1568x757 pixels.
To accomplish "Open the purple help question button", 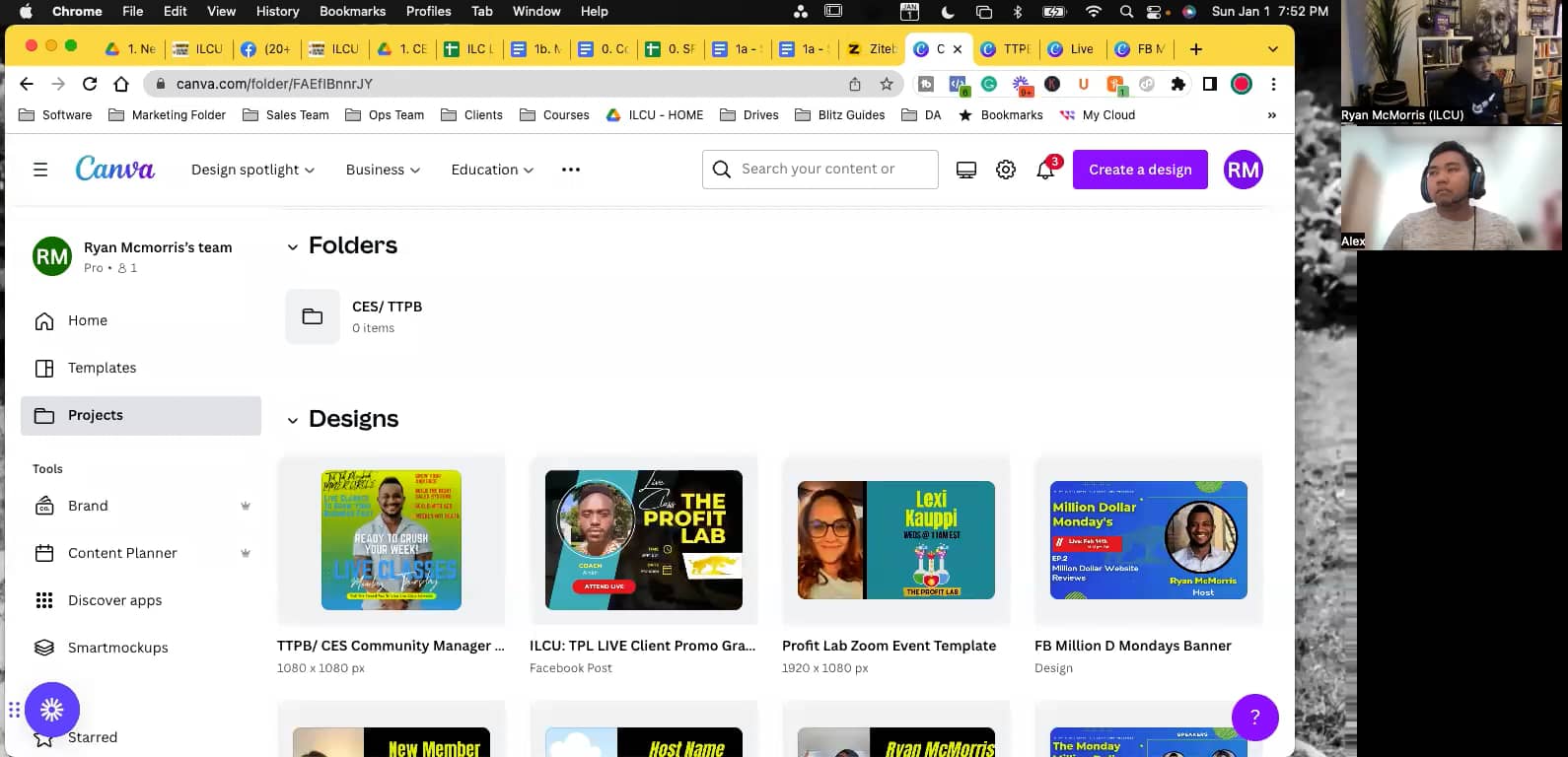I will [x=1254, y=717].
